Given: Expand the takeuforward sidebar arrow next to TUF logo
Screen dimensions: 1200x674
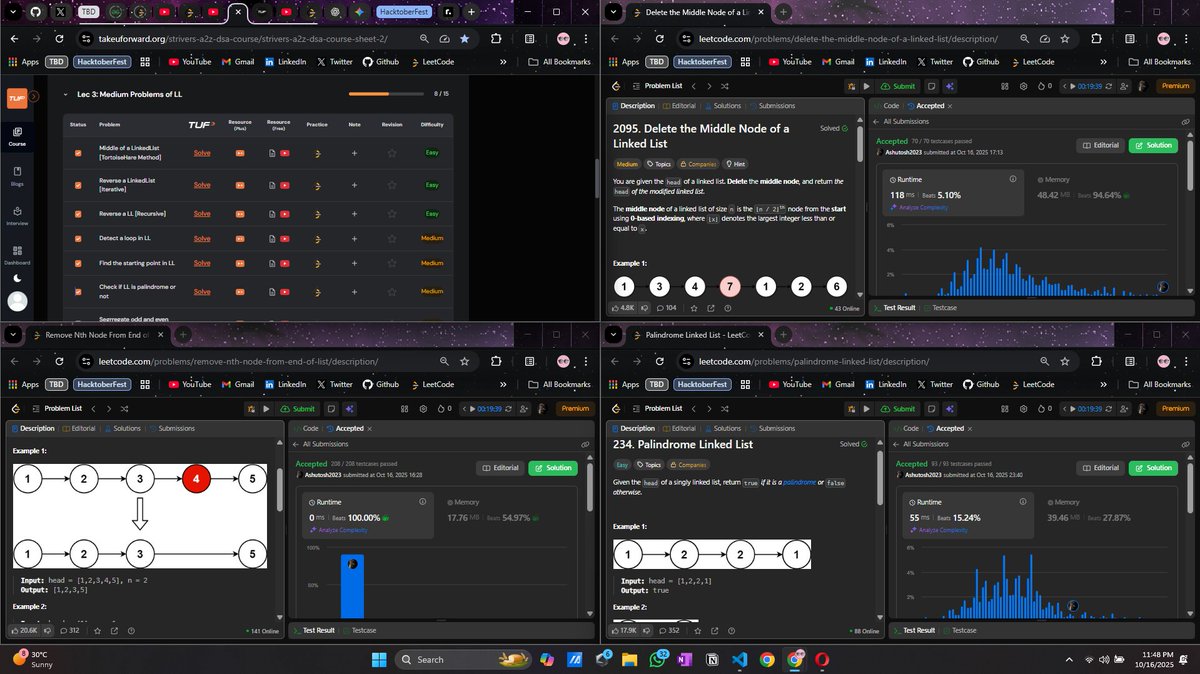Looking at the screenshot, I should click(x=33, y=97).
